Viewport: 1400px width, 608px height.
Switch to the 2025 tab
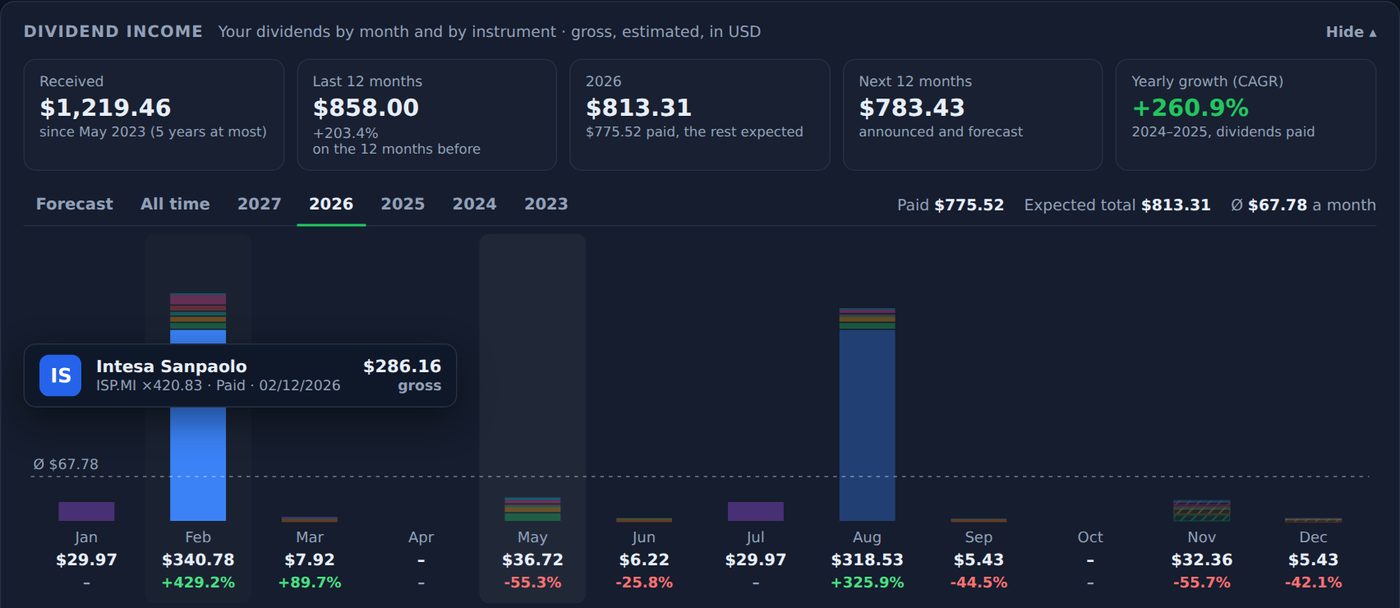click(x=403, y=204)
